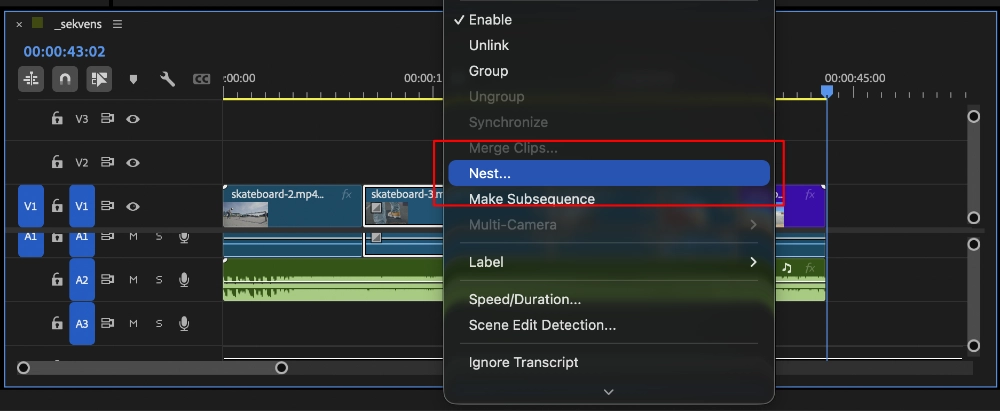The width and height of the screenshot is (1000, 411).
Task: Mute track A3 with M button
Action: pyautogui.click(x=133, y=324)
